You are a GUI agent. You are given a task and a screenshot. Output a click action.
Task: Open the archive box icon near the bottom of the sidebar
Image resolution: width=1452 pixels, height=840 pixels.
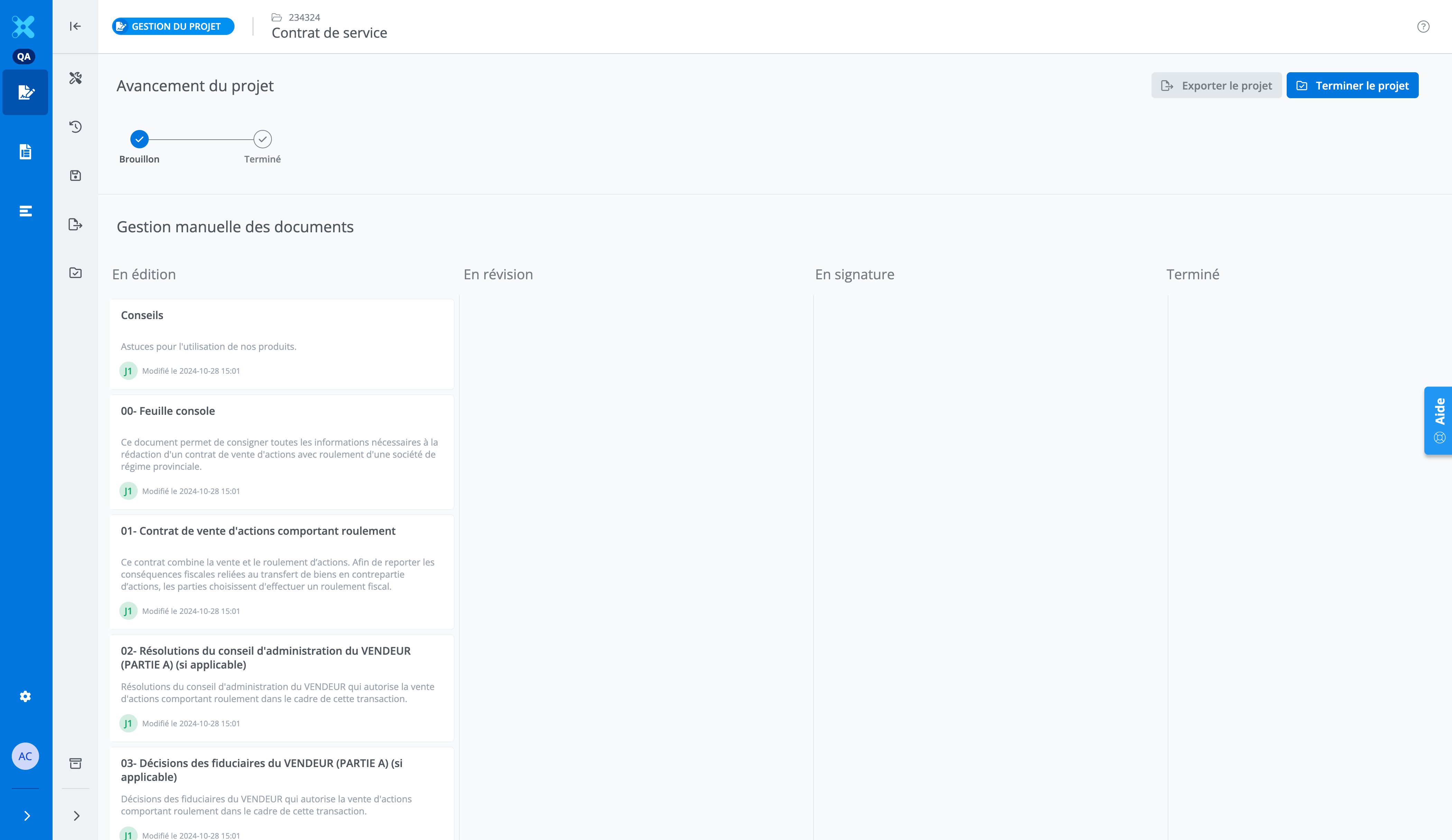tap(75, 763)
